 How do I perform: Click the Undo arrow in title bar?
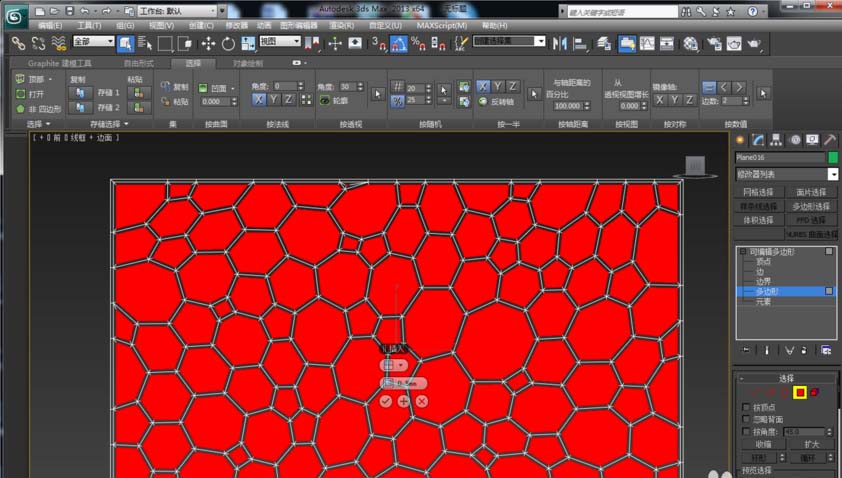point(85,11)
